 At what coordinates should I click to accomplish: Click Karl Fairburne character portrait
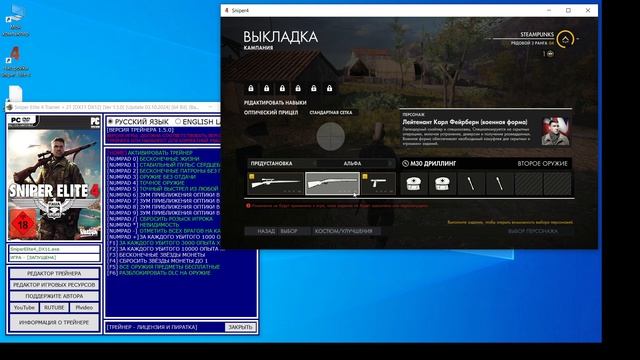(555, 131)
